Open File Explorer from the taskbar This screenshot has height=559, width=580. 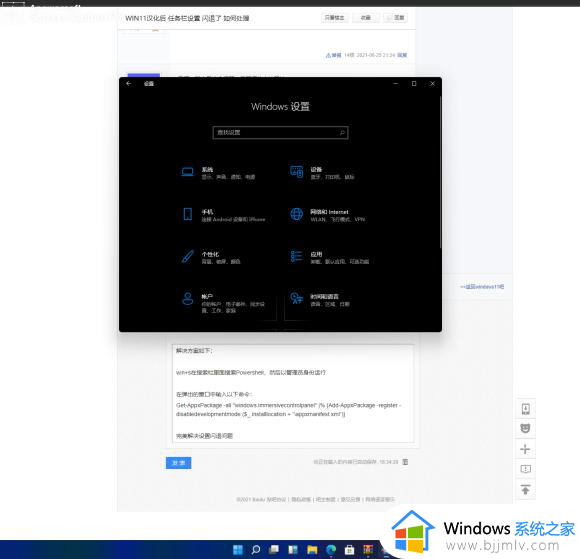312,550
